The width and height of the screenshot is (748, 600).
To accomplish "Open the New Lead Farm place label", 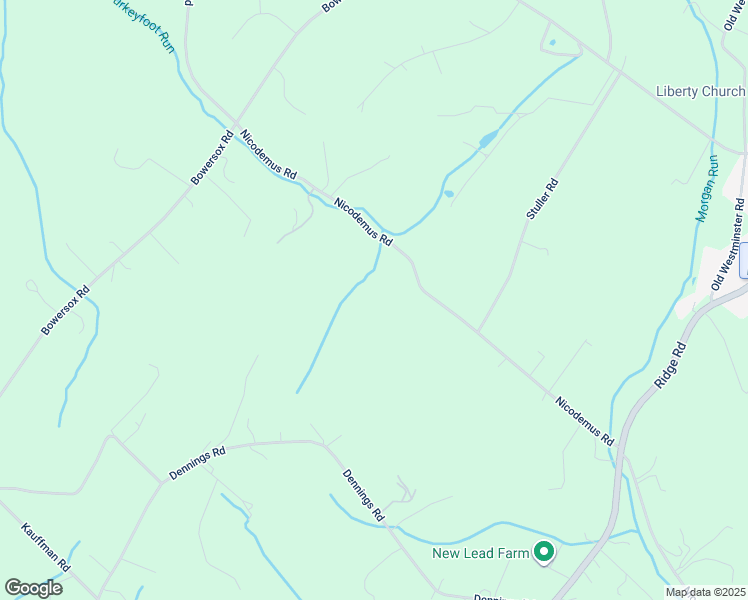I will coord(480,553).
